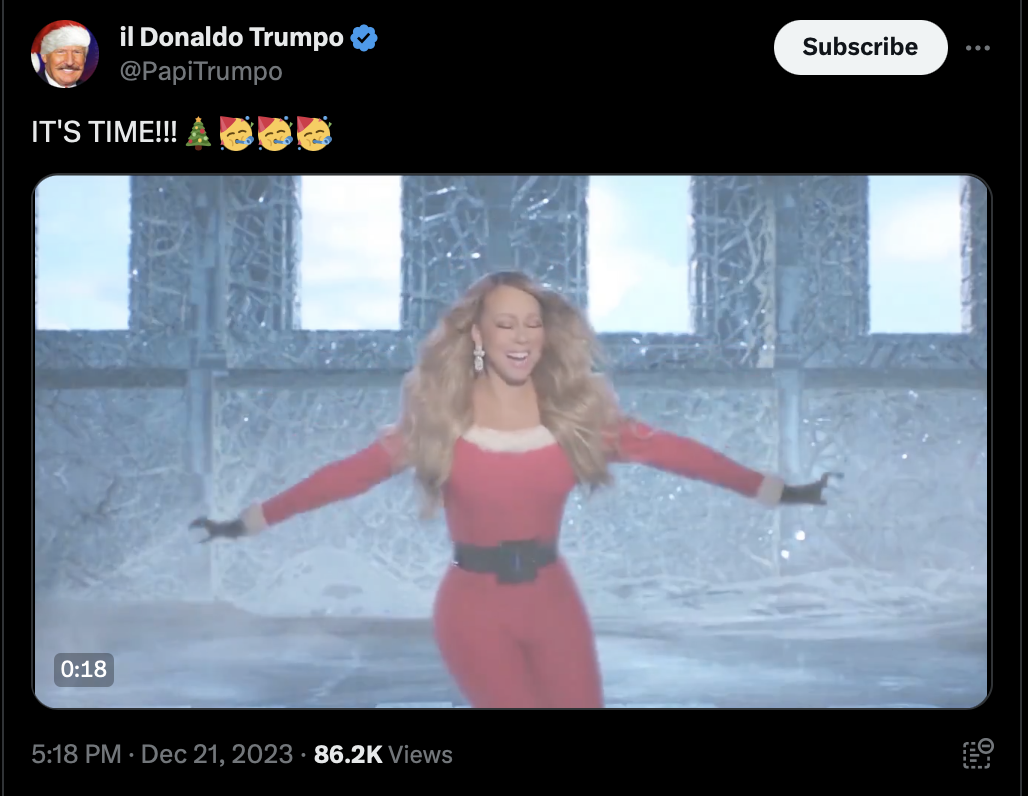The width and height of the screenshot is (1028, 796).
Task: Click the black belt on red outfit
Action: [504, 561]
